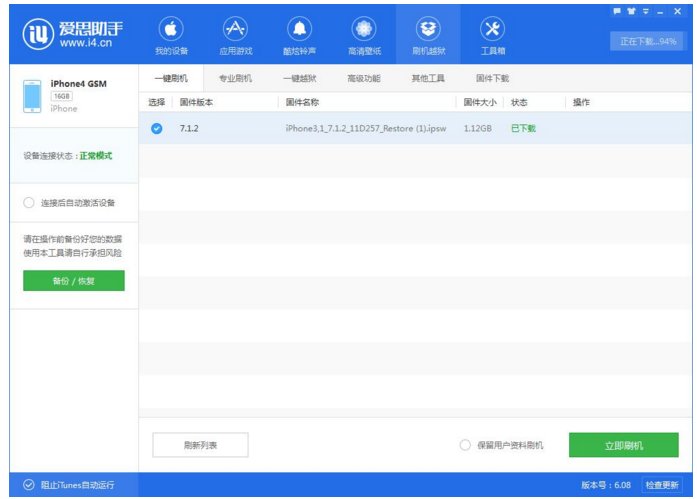Image resolution: width=697 pixels, height=499 pixels.
Task: Close the 爱思助手 window
Action: click(x=677, y=11)
